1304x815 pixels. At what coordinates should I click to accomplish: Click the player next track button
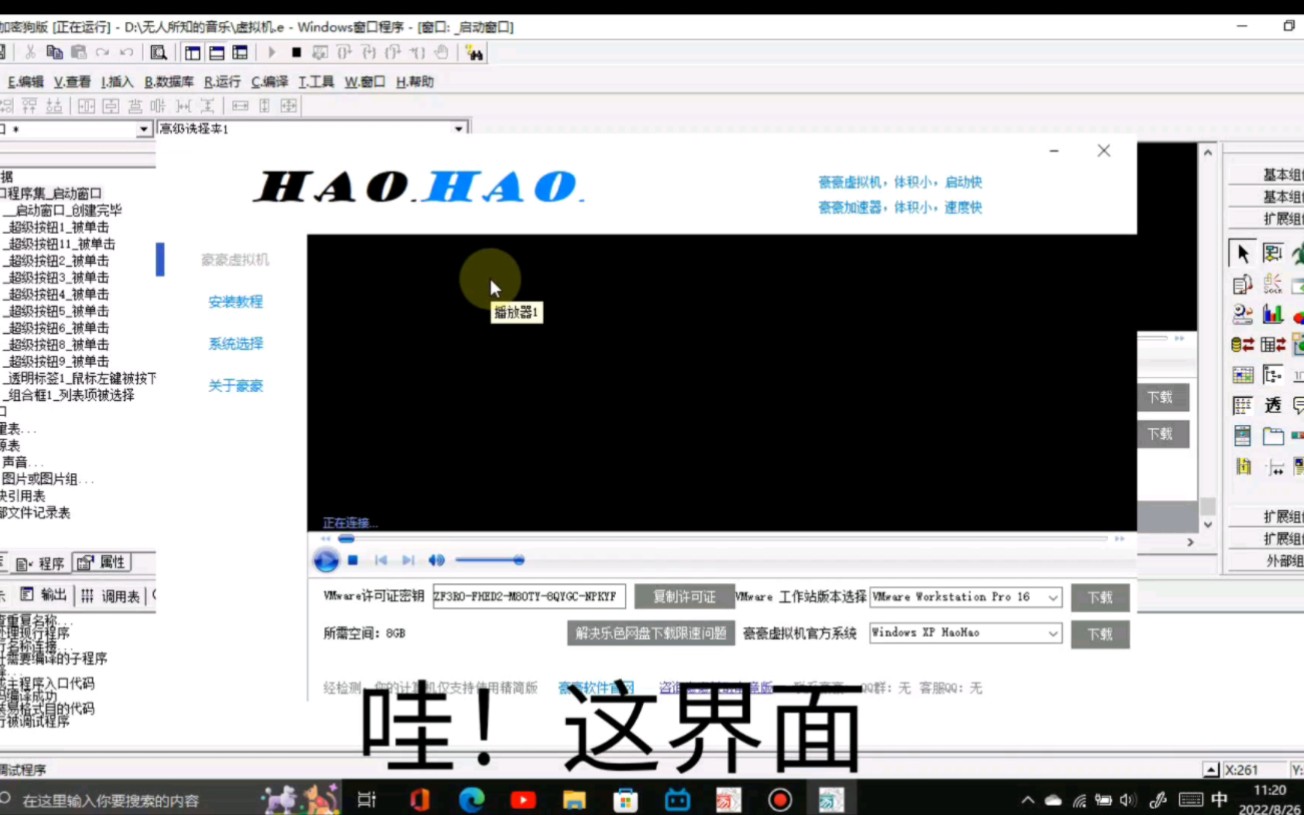point(408,560)
